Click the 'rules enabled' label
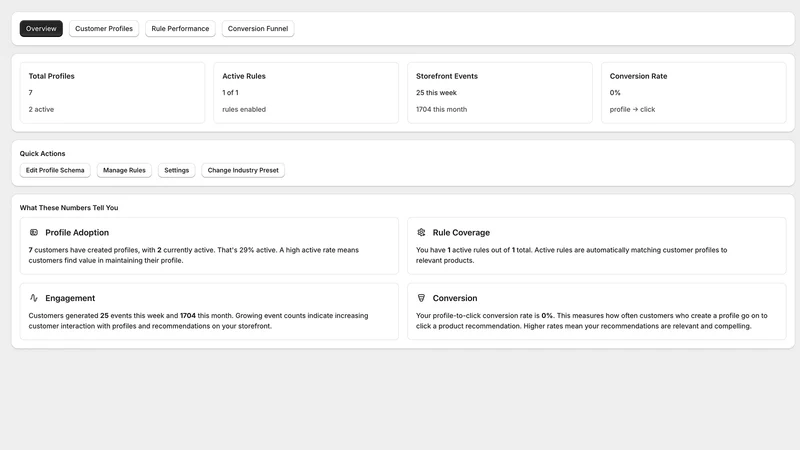Viewport: 800px width, 450px height. (244, 109)
